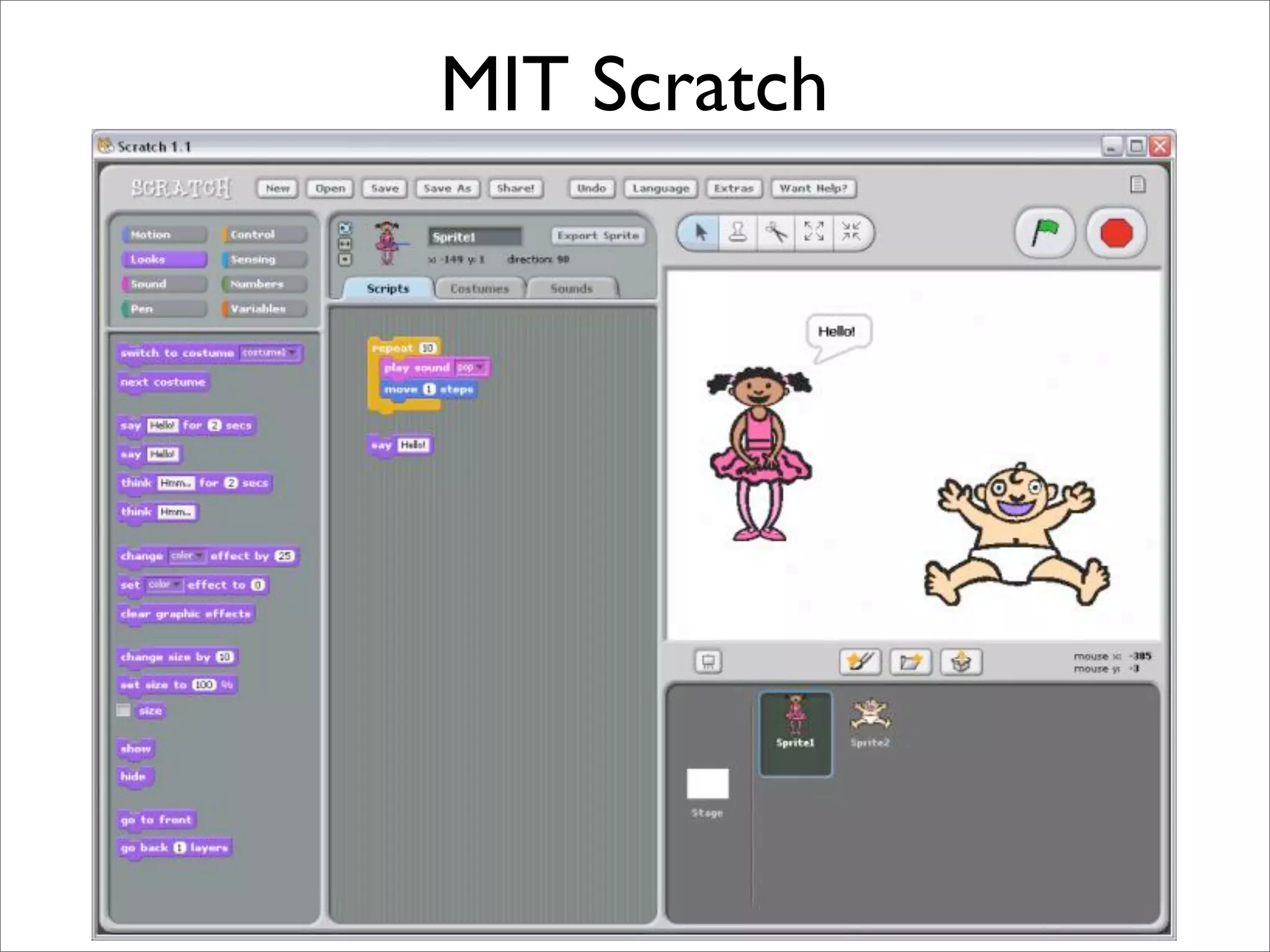Select the Sound block category
The image size is (1270, 952).
pyautogui.click(x=164, y=284)
